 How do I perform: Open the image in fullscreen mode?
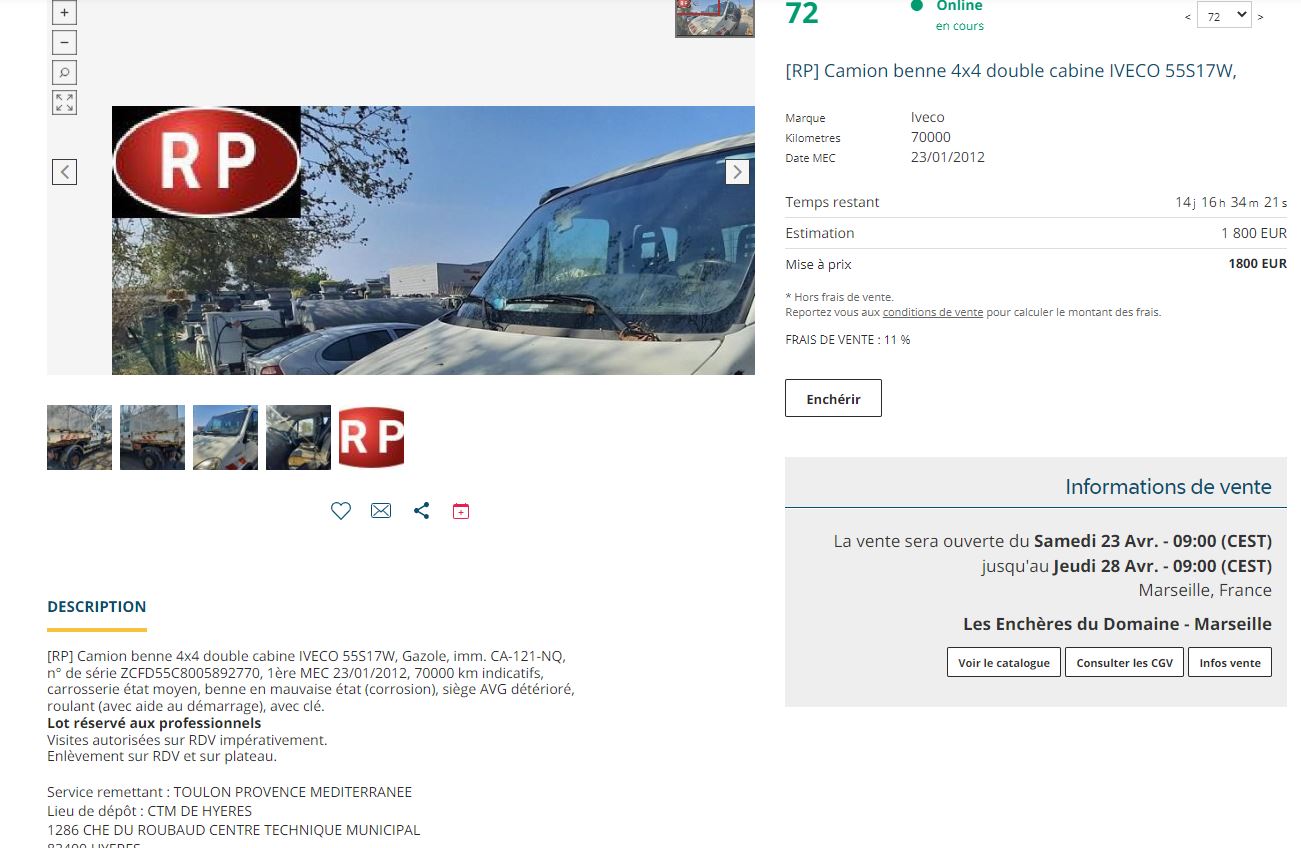click(x=64, y=102)
